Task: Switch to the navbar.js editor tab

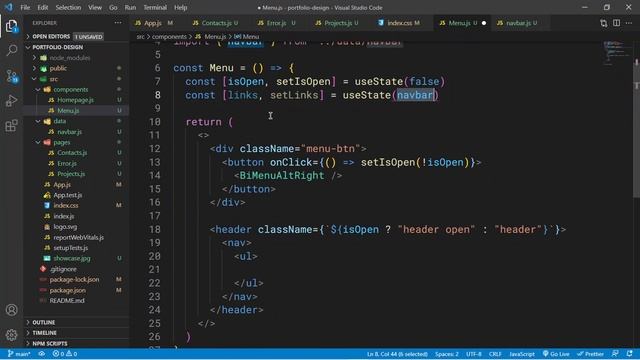Action: [x=518, y=23]
